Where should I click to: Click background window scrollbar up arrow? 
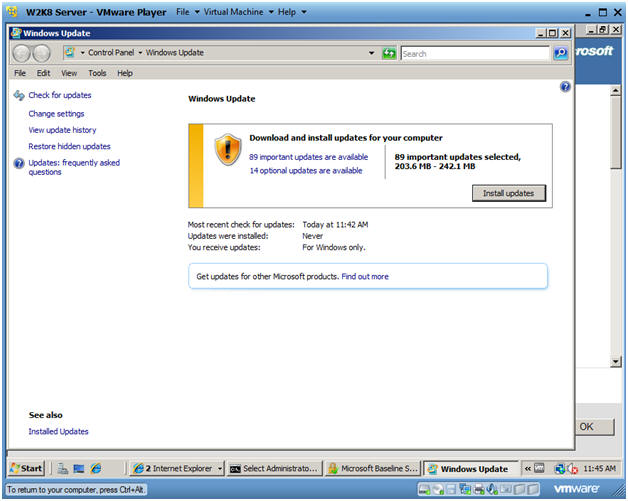click(616, 91)
